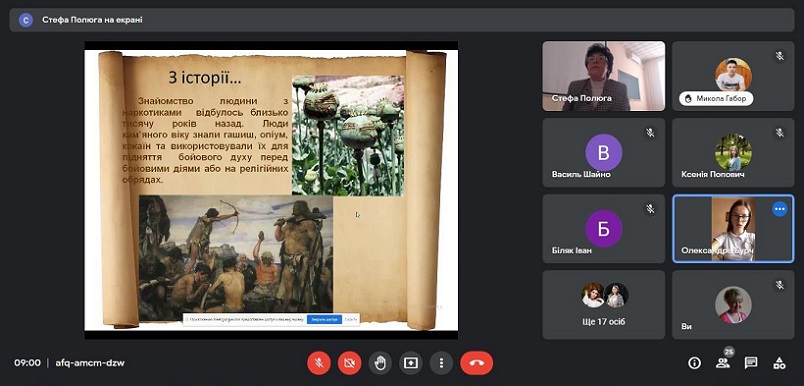Toggle the camera off button
This screenshot has height=386, width=804.
[349, 363]
